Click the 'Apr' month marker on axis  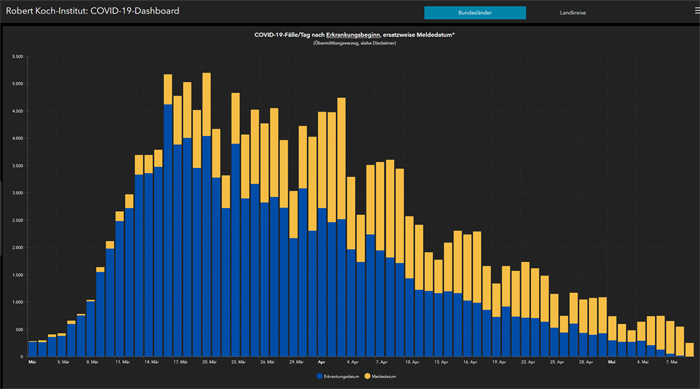click(321, 362)
